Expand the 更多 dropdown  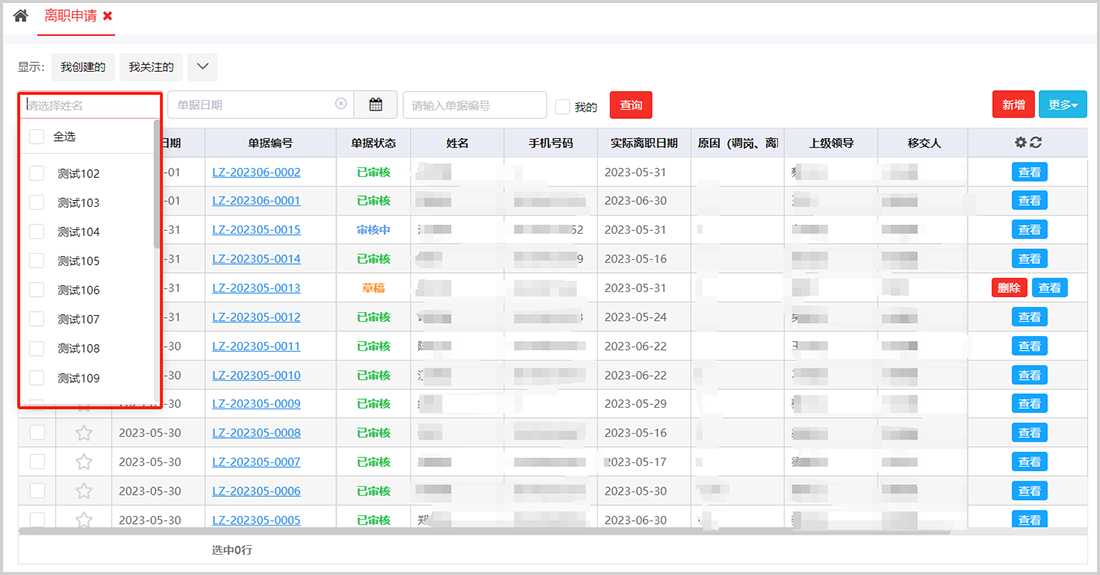tap(1062, 105)
